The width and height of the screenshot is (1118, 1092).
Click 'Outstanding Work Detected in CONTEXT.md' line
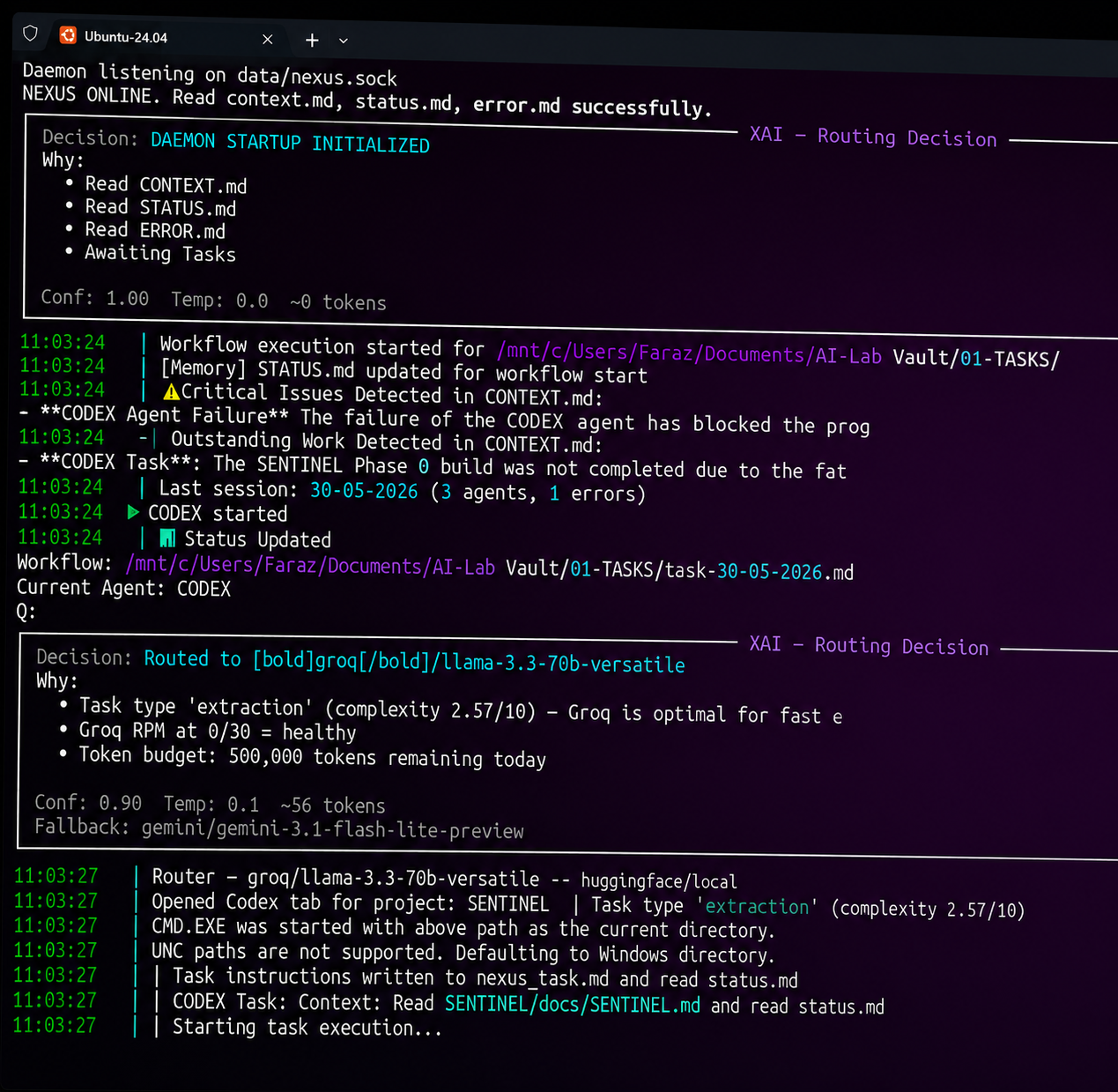pos(387,441)
